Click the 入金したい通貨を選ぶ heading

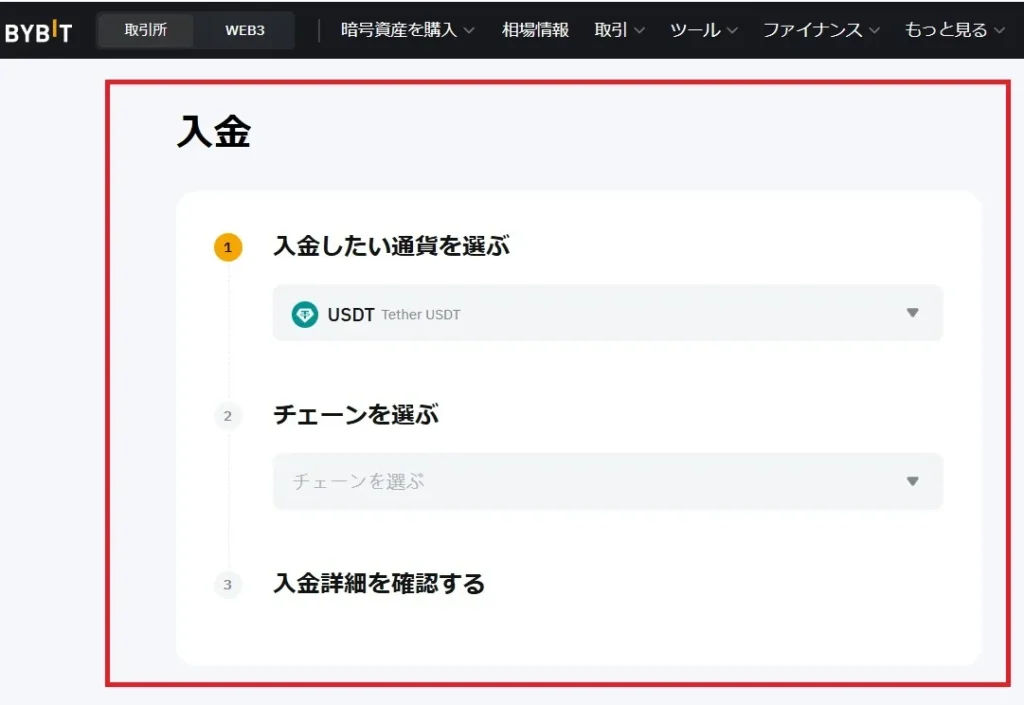point(391,246)
